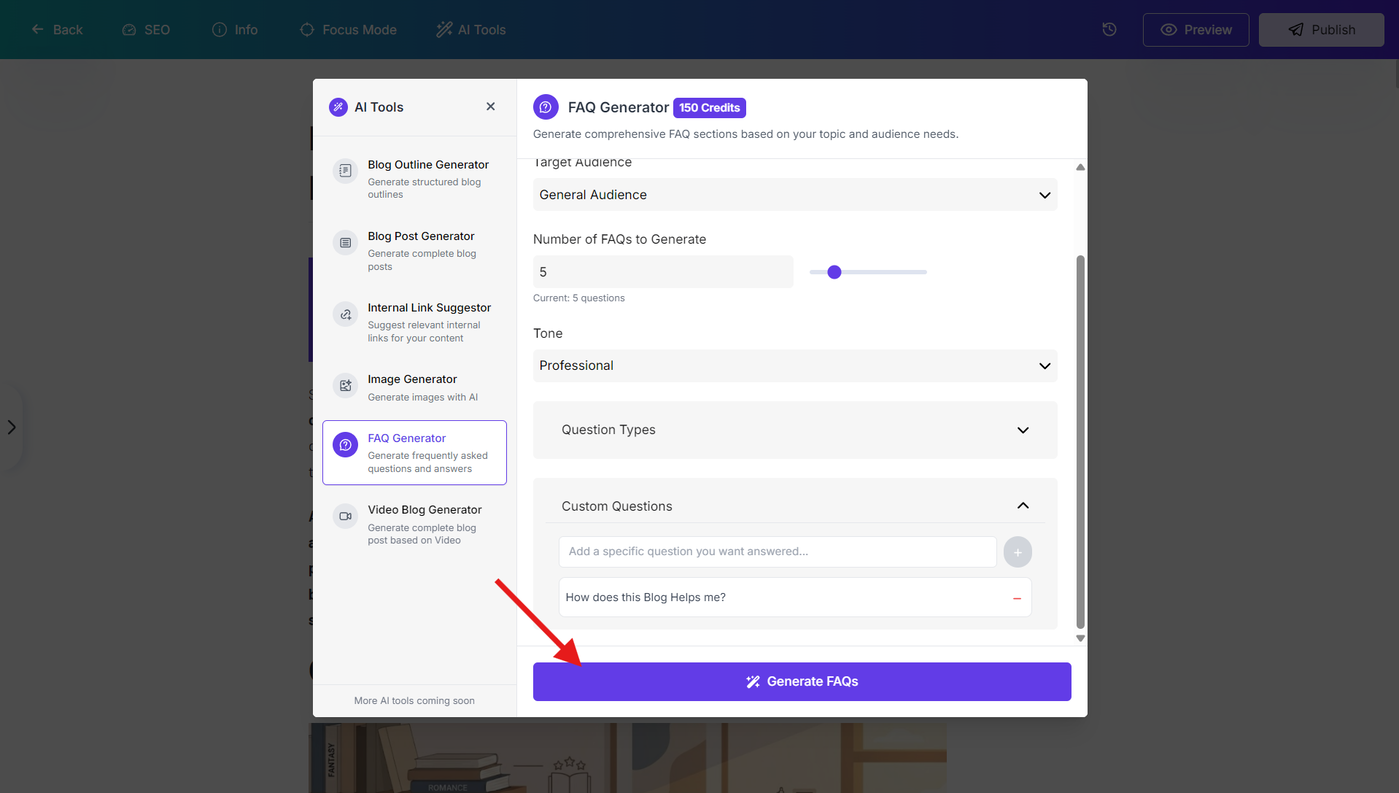Open the SEO menu item
Viewport: 1399px width, 793px height.
click(x=146, y=30)
